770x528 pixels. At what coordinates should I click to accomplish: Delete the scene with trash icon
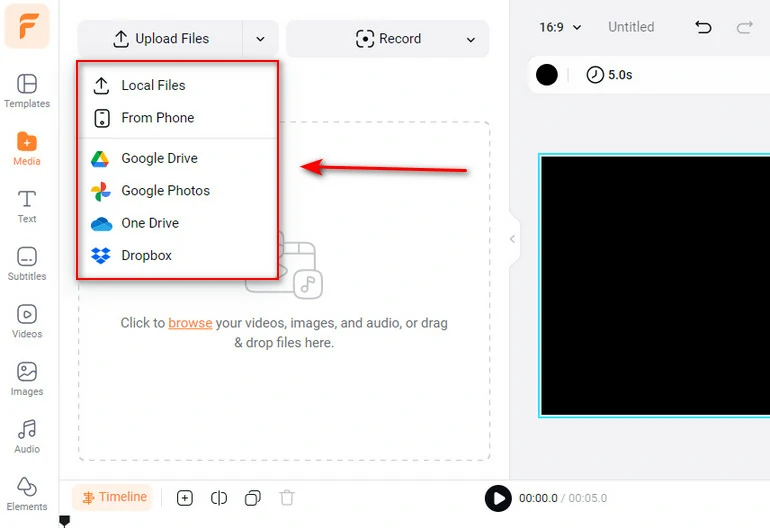click(287, 498)
